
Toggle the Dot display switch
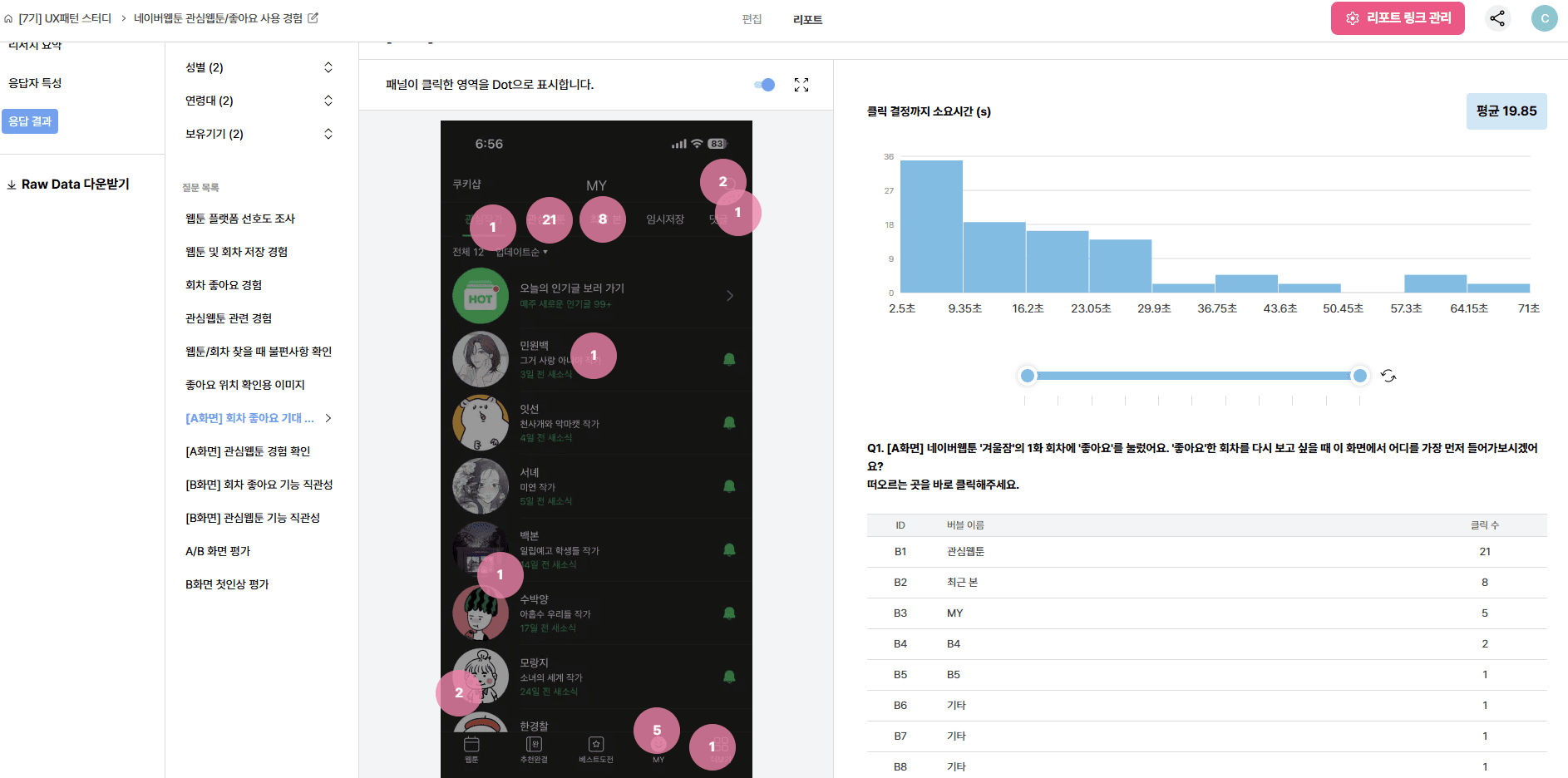tap(764, 85)
